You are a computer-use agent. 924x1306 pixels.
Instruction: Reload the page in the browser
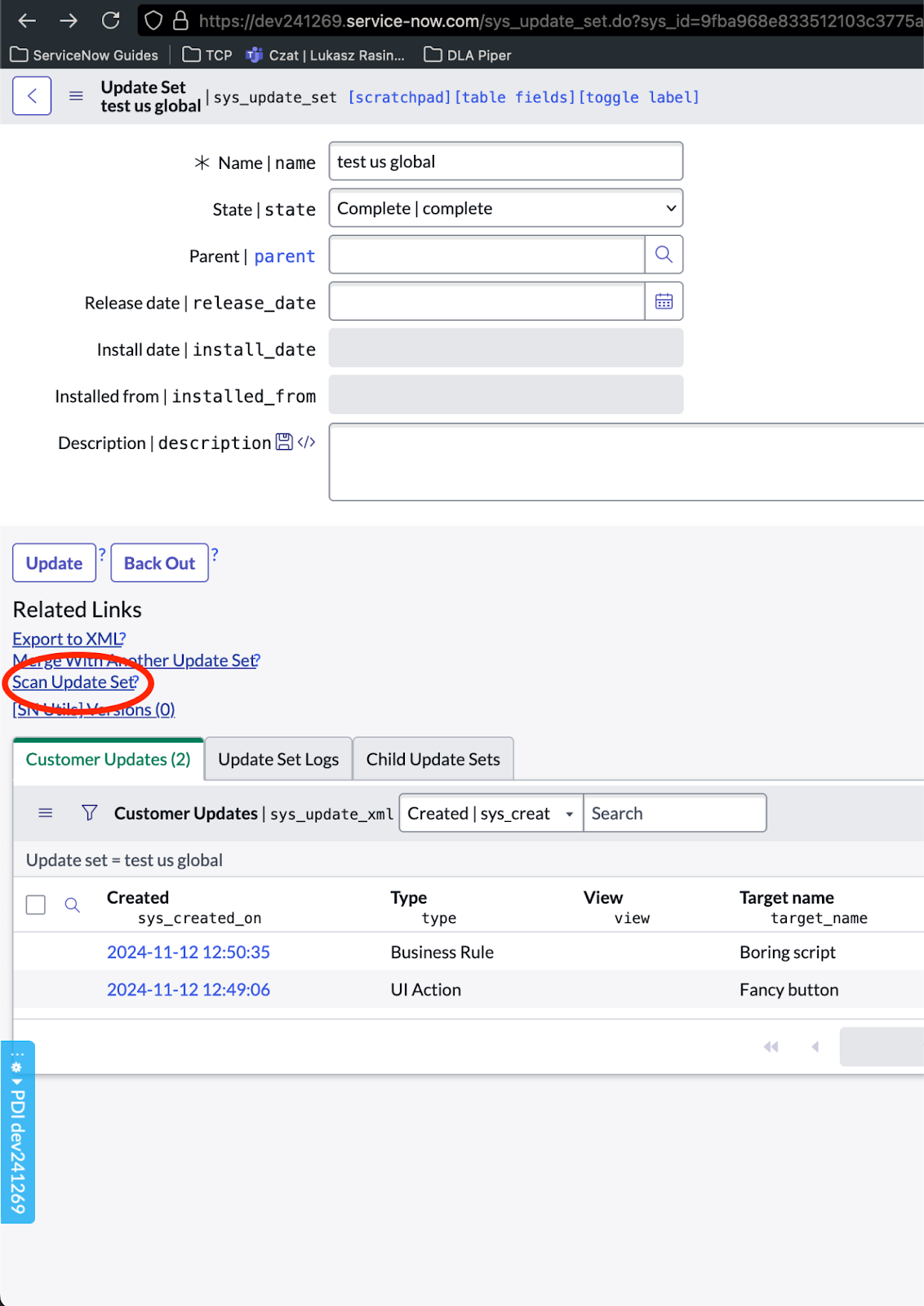click(111, 20)
